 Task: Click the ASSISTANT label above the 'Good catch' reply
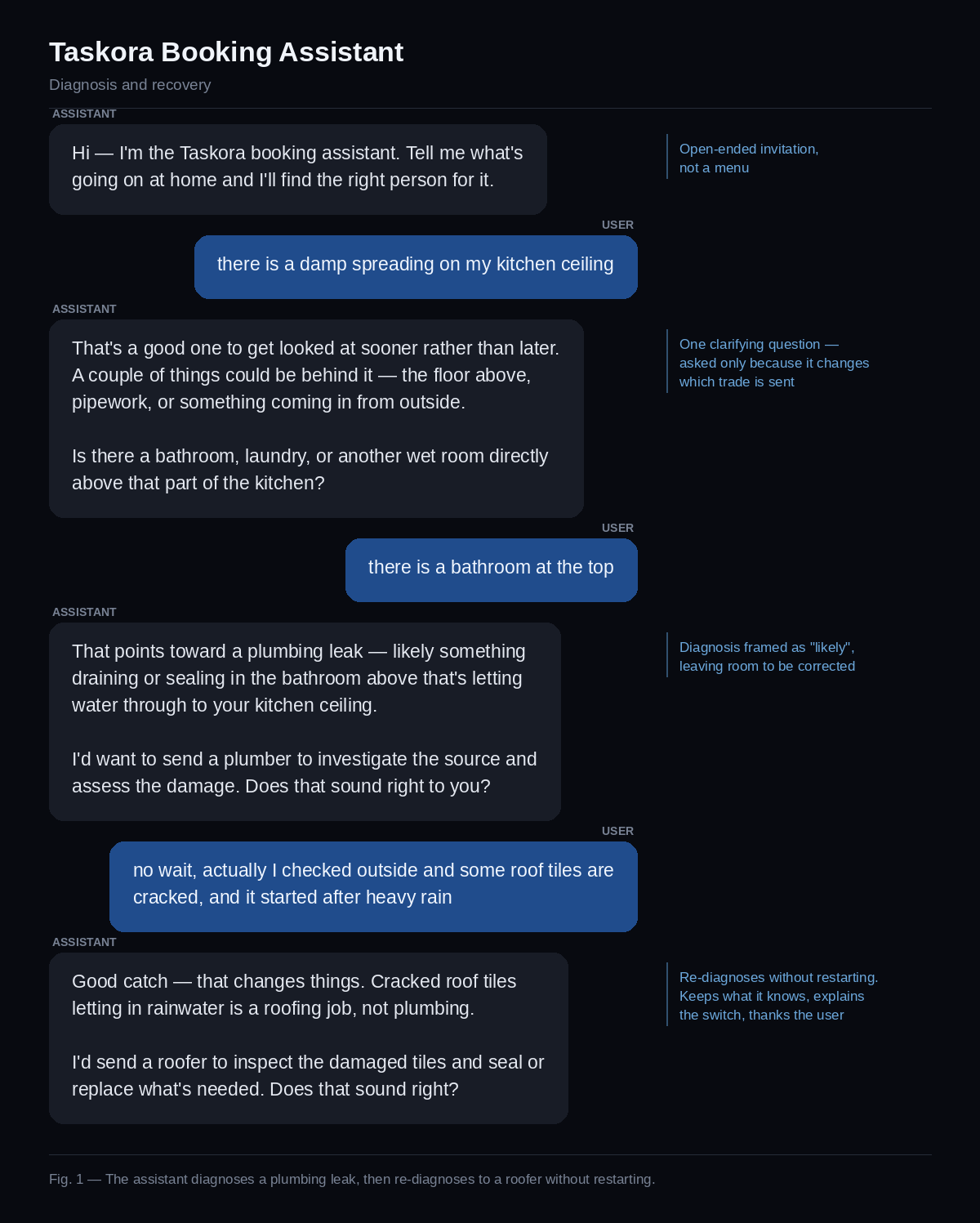coord(84,942)
